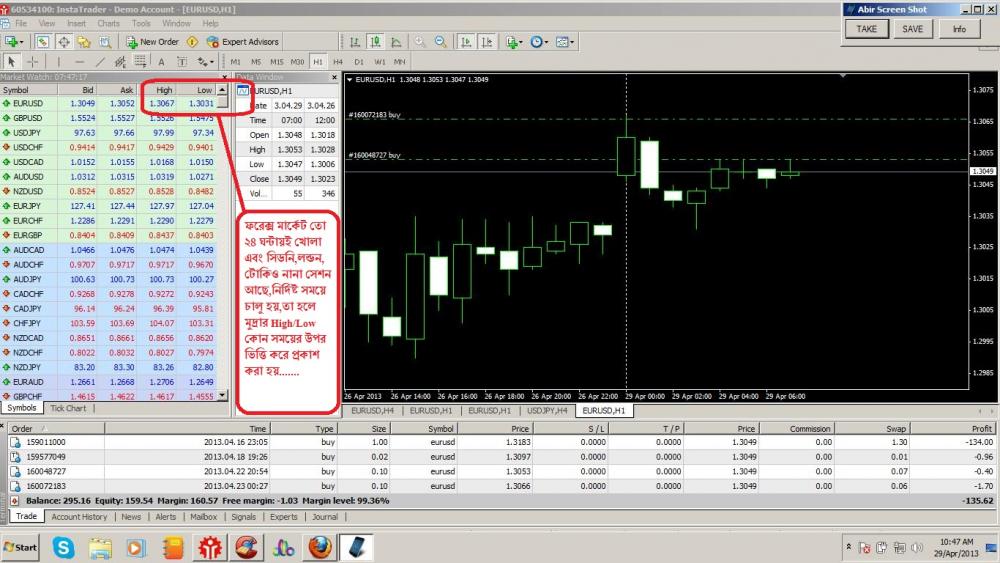The image size is (1000, 563).
Task: Open the Indicators list dropdown
Action: [513, 41]
